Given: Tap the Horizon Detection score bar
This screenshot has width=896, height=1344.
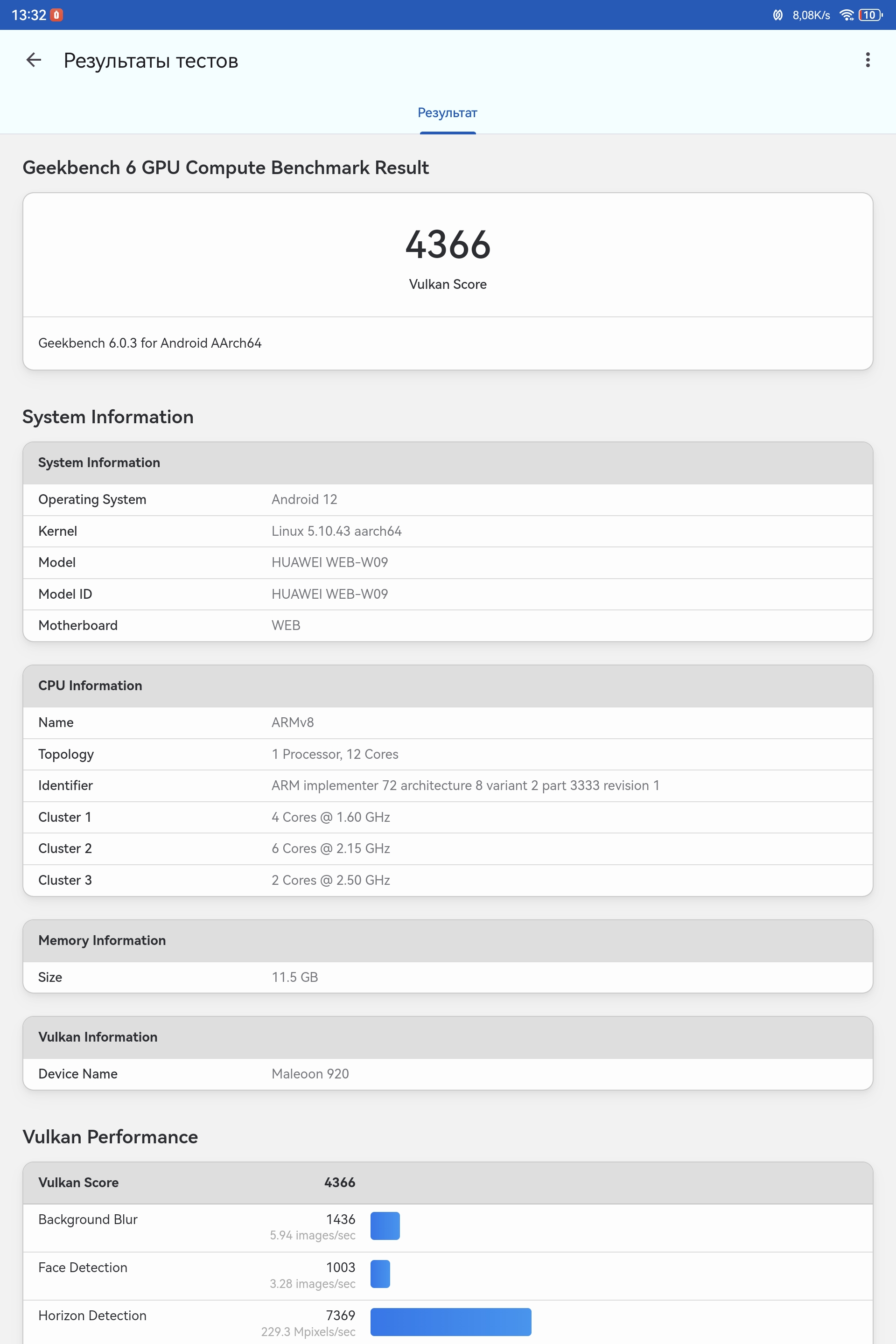Looking at the screenshot, I should click(450, 1322).
